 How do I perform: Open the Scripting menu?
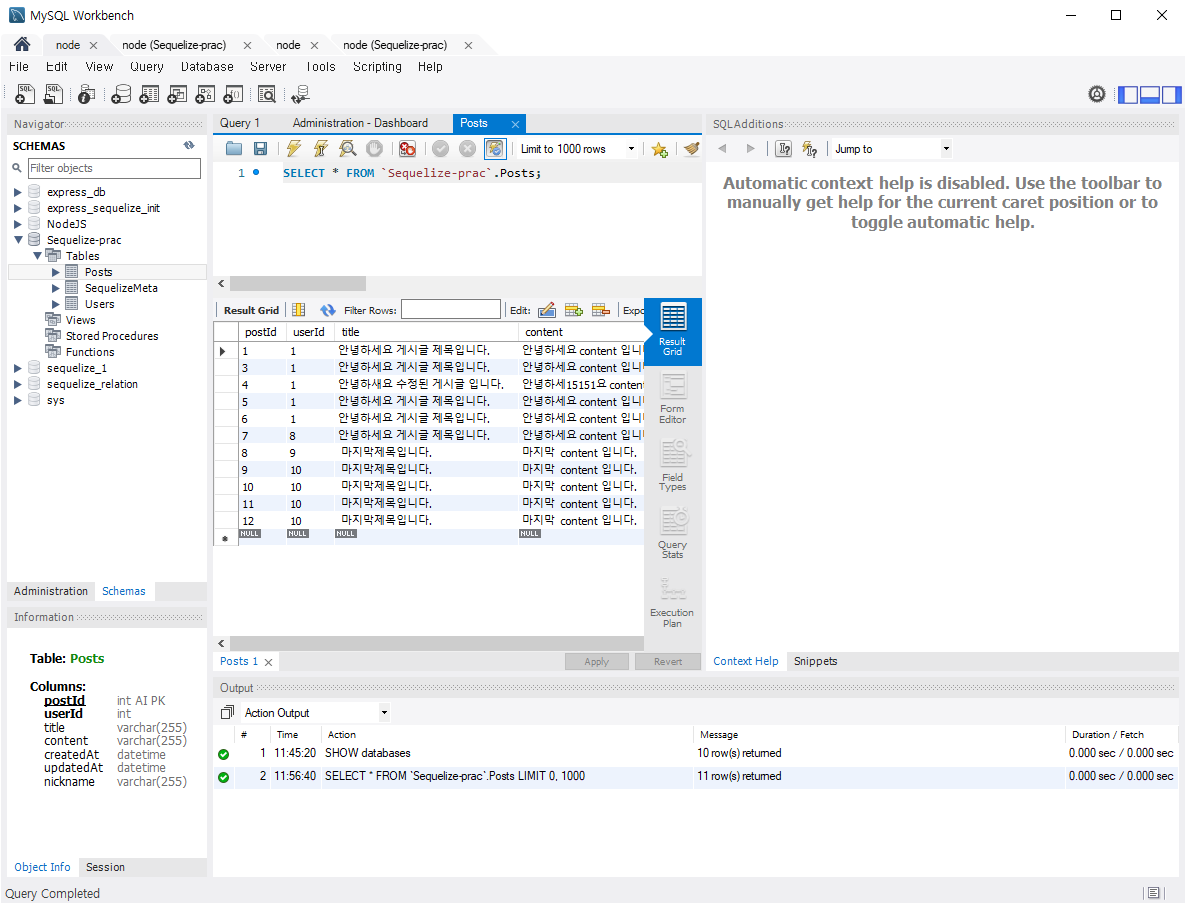coord(377,67)
